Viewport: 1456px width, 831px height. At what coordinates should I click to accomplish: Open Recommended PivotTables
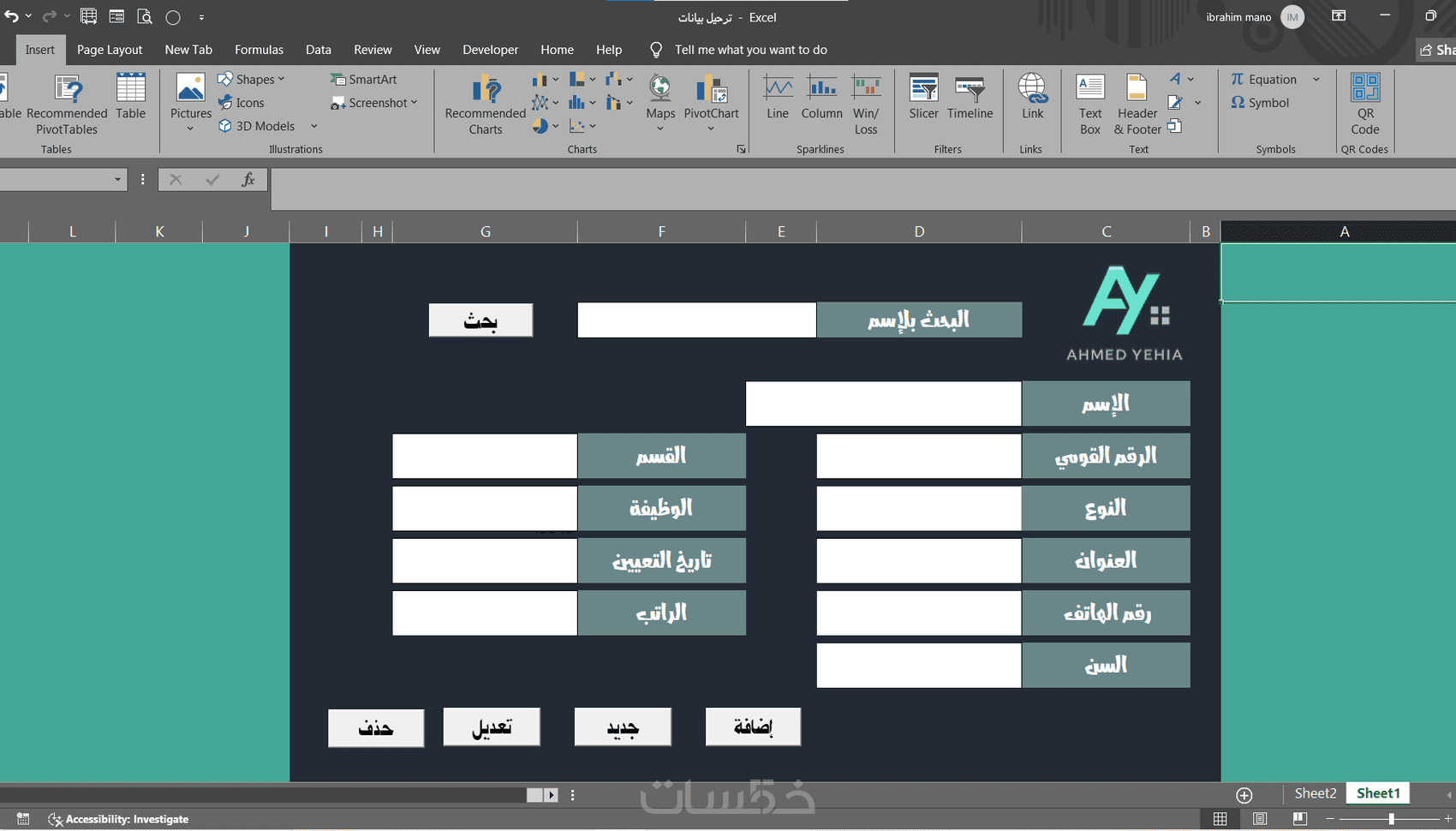(67, 105)
